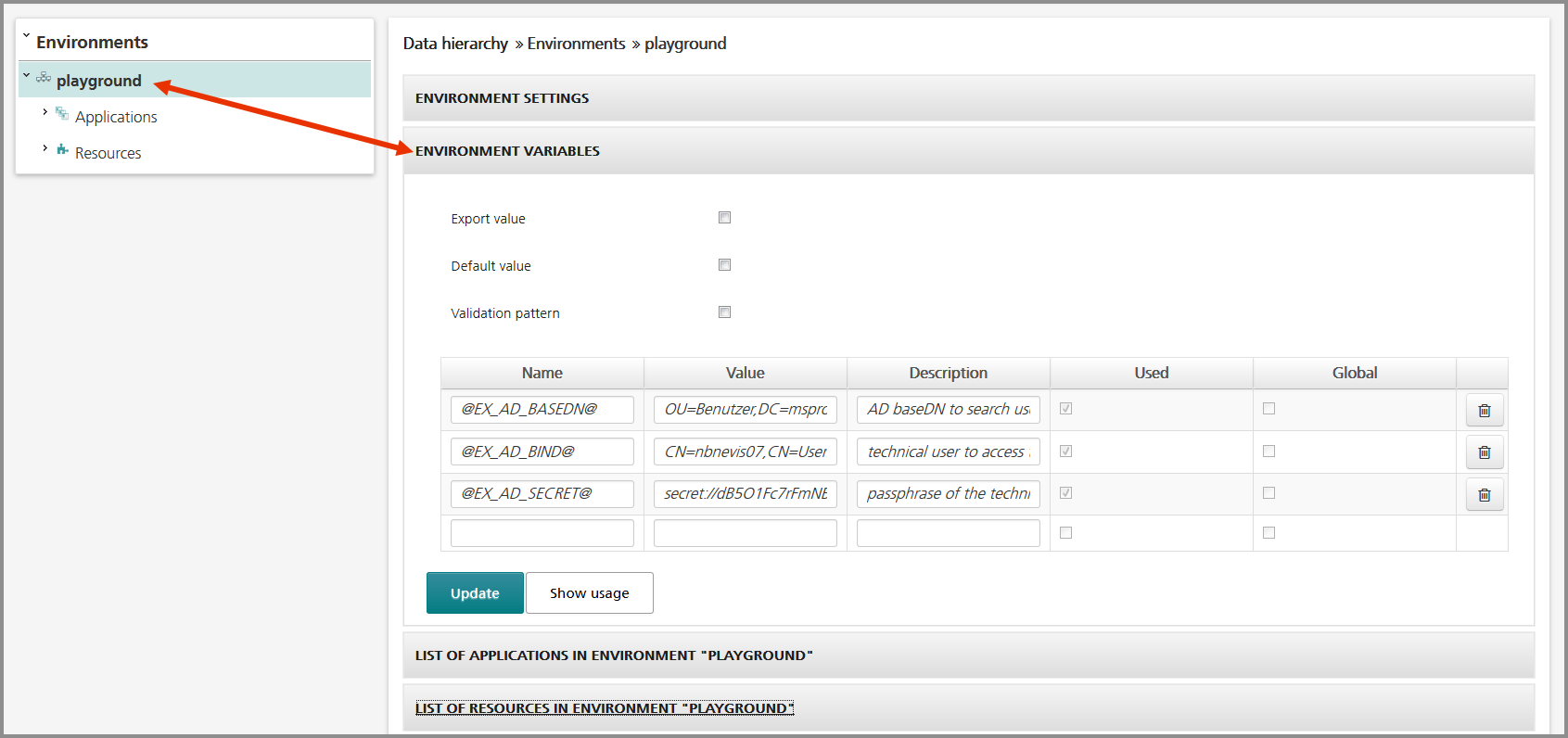
Task: Focus the empty new variable Description field
Action: 949,533
